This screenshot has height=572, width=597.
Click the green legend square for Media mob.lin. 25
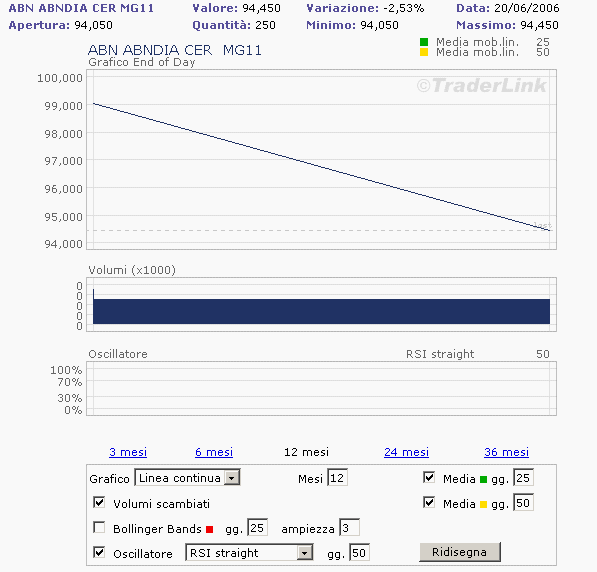[x=424, y=42]
